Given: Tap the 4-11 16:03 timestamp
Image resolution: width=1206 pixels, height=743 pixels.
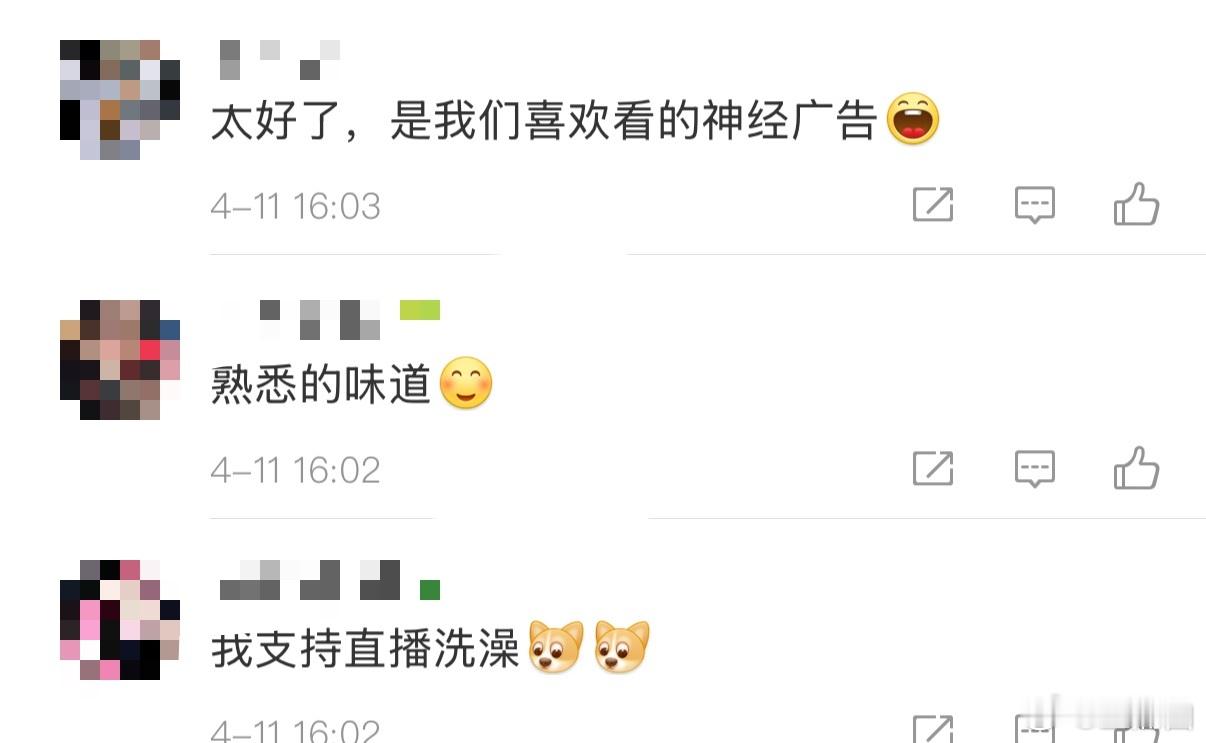Looking at the screenshot, I should click(x=295, y=206).
